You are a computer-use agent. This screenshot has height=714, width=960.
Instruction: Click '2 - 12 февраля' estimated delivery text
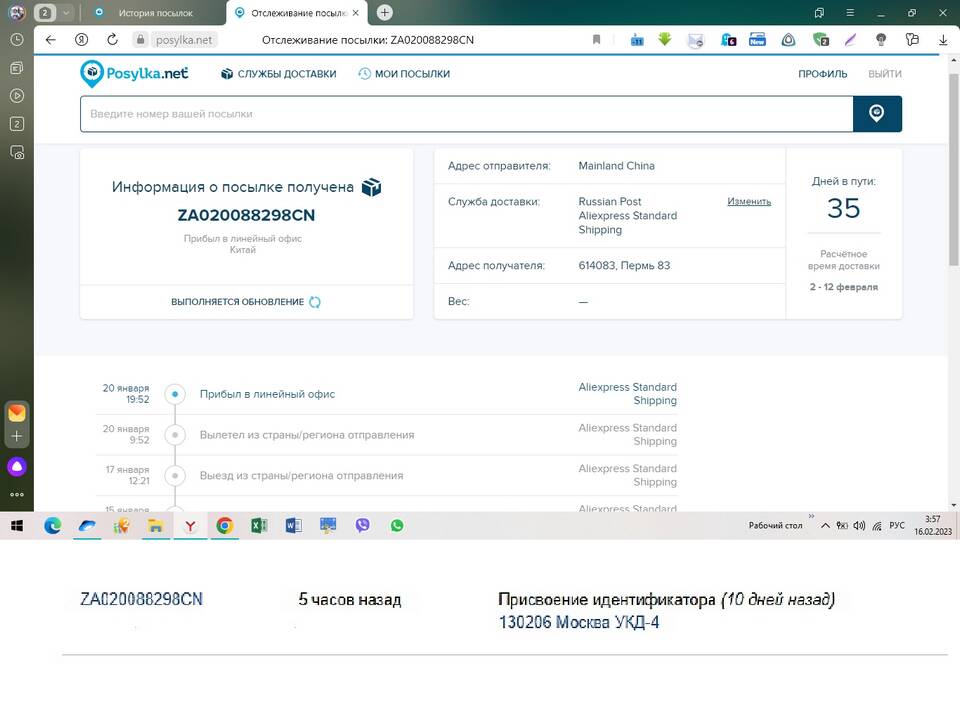(844, 287)
